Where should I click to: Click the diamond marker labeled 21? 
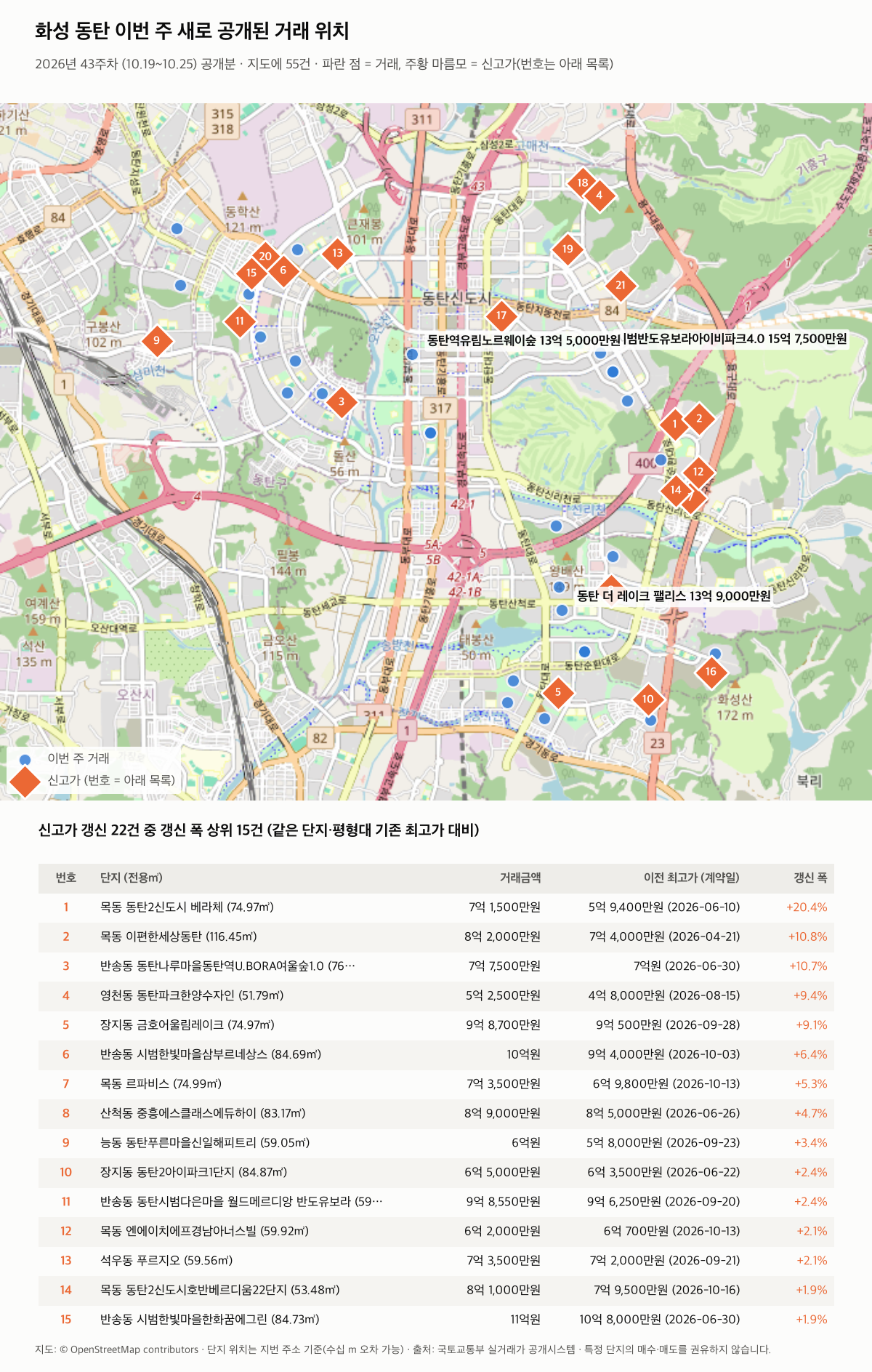click(620, 285)
